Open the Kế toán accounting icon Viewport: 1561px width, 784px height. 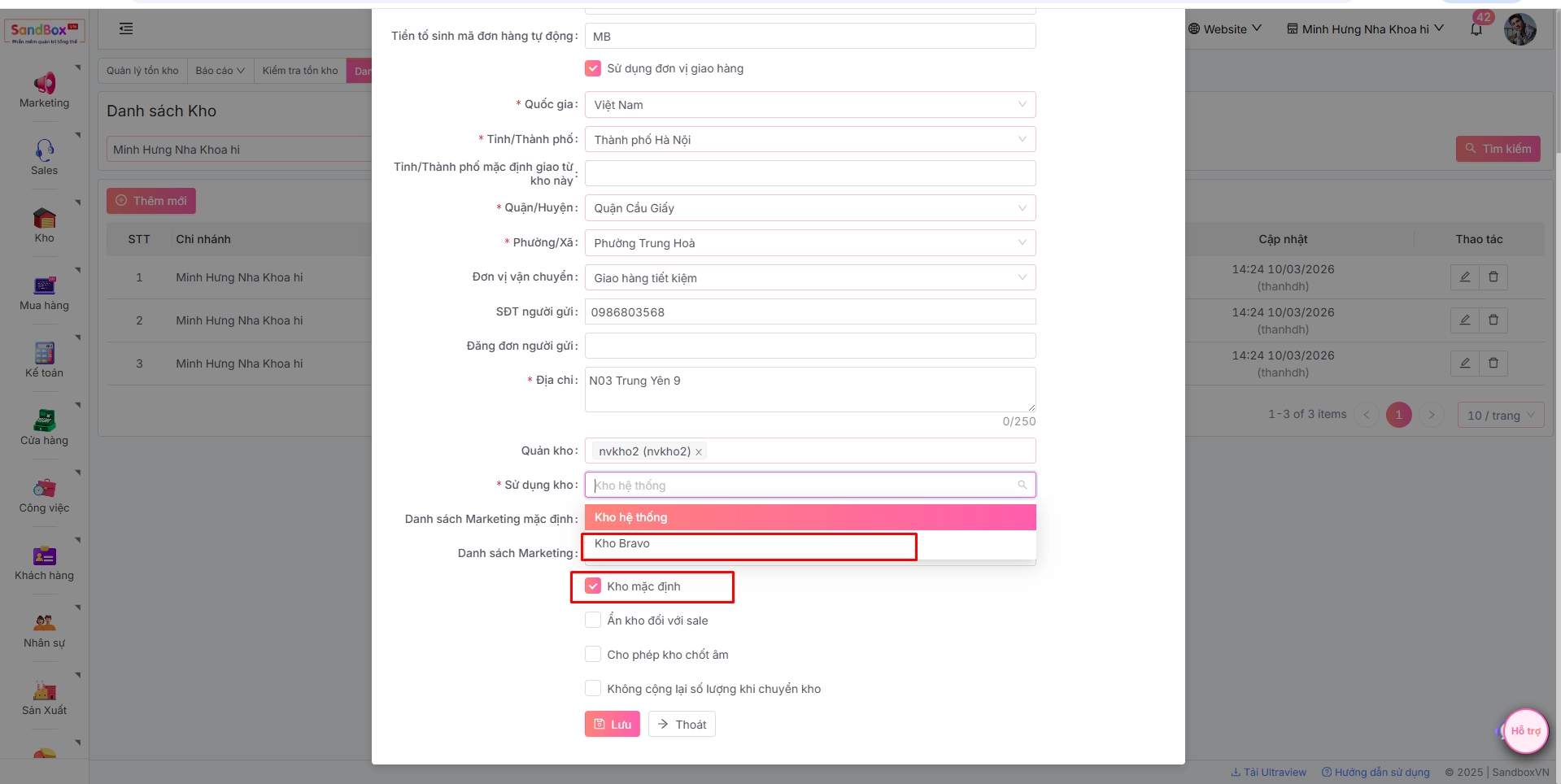click(44, 354)
